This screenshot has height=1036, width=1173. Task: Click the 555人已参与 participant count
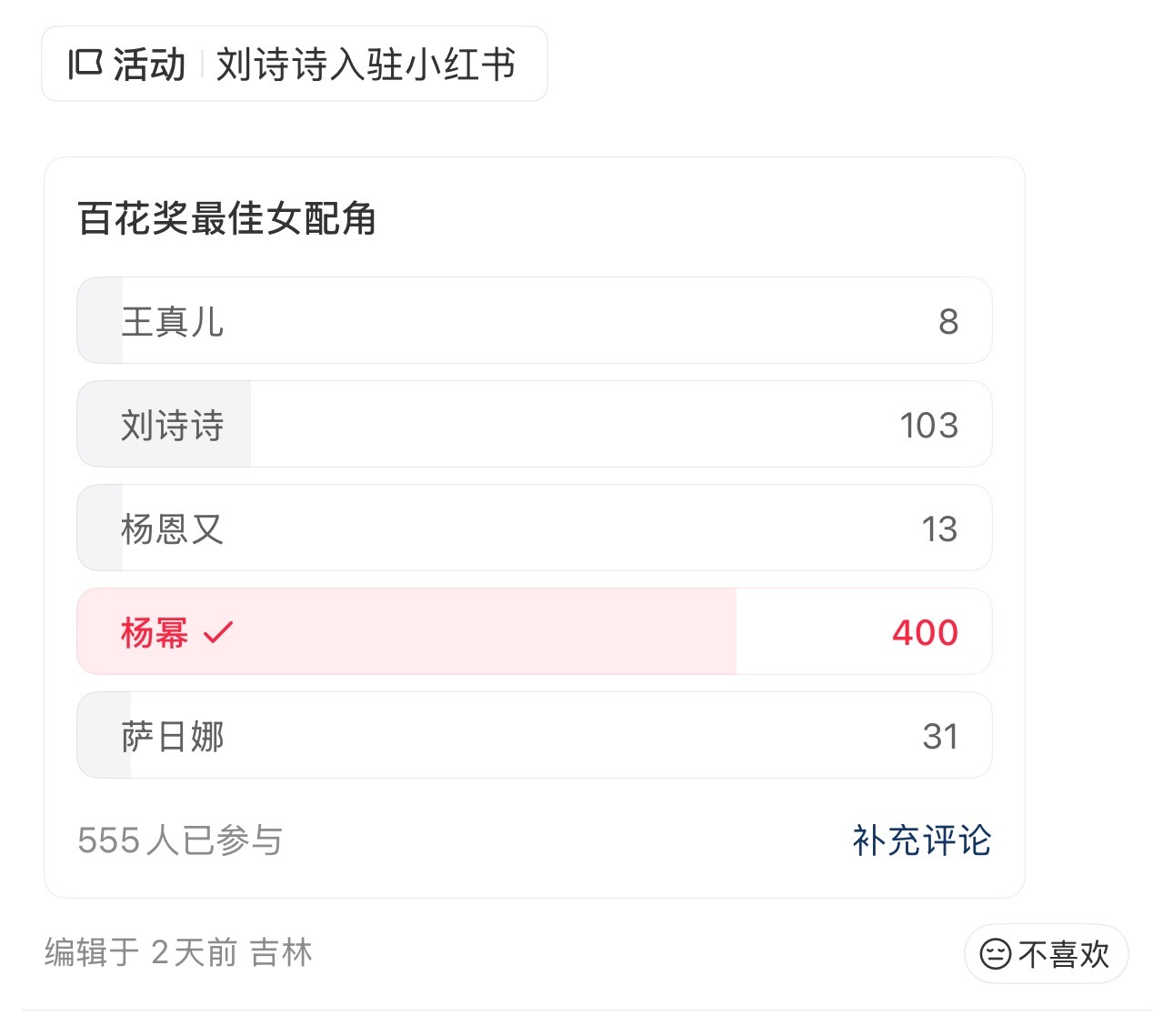tap(180, 840)
